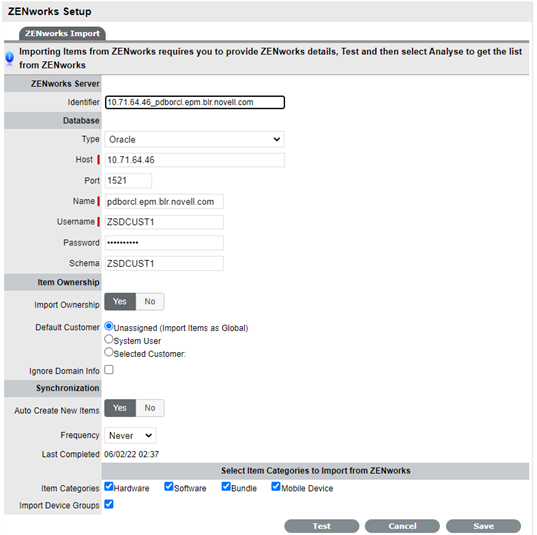Uncheck the Hardware item category
This screenshot has height=535, width=537.
coord(109,486)
